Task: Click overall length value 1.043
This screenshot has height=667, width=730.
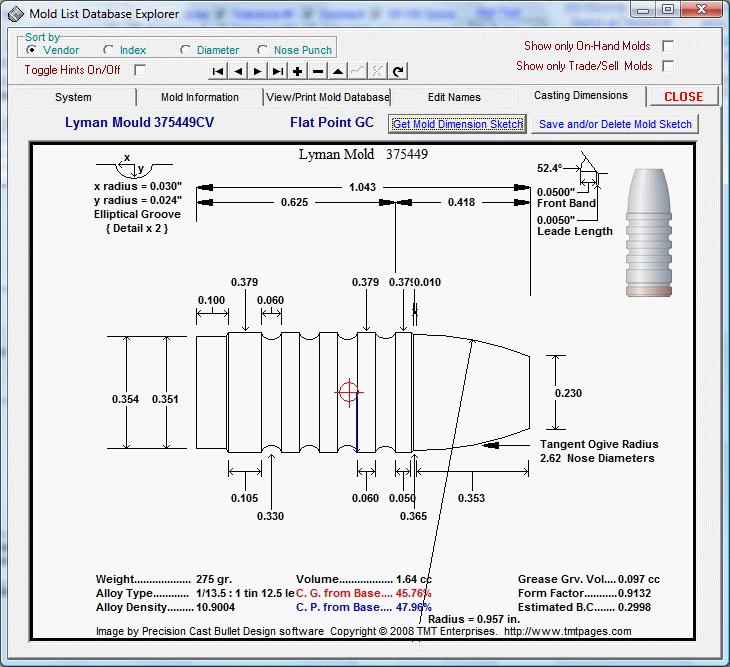Action: click(x=362, y=187)
